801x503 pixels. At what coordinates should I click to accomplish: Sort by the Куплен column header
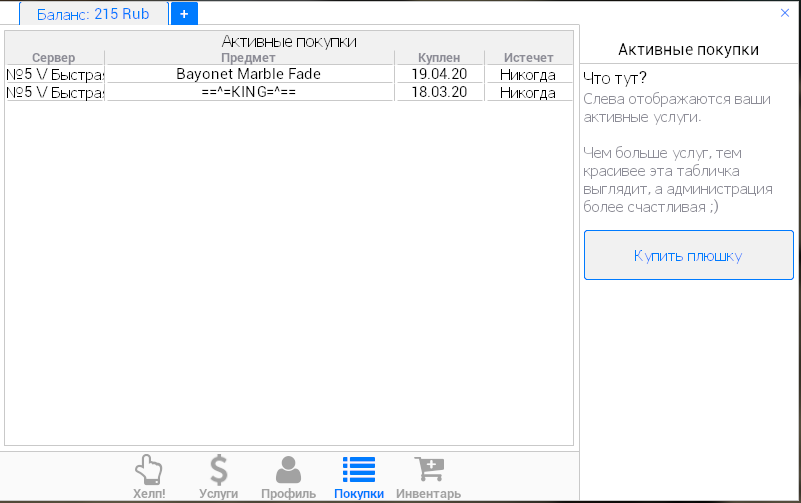438,58
